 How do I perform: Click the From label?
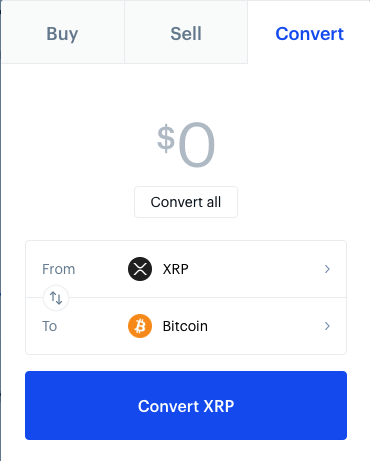[59, 269]
